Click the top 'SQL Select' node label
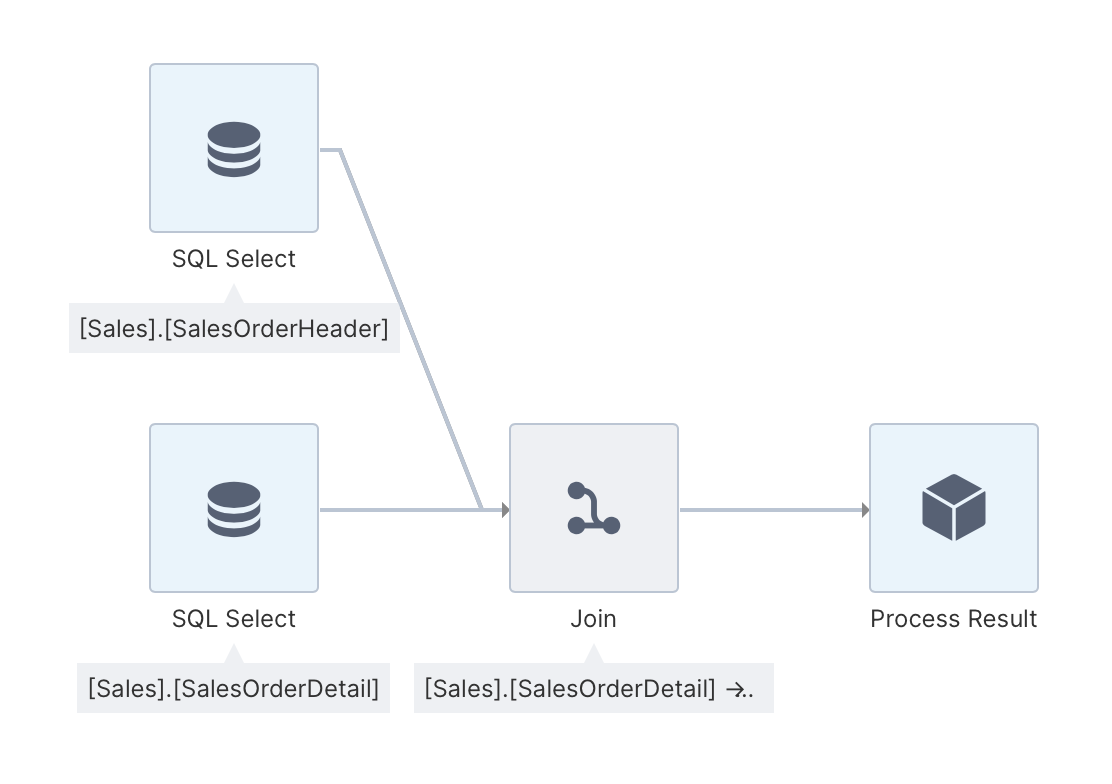The width and height of the screenshot is (1112, 784). pyautogui.click(x=234, y=259)
